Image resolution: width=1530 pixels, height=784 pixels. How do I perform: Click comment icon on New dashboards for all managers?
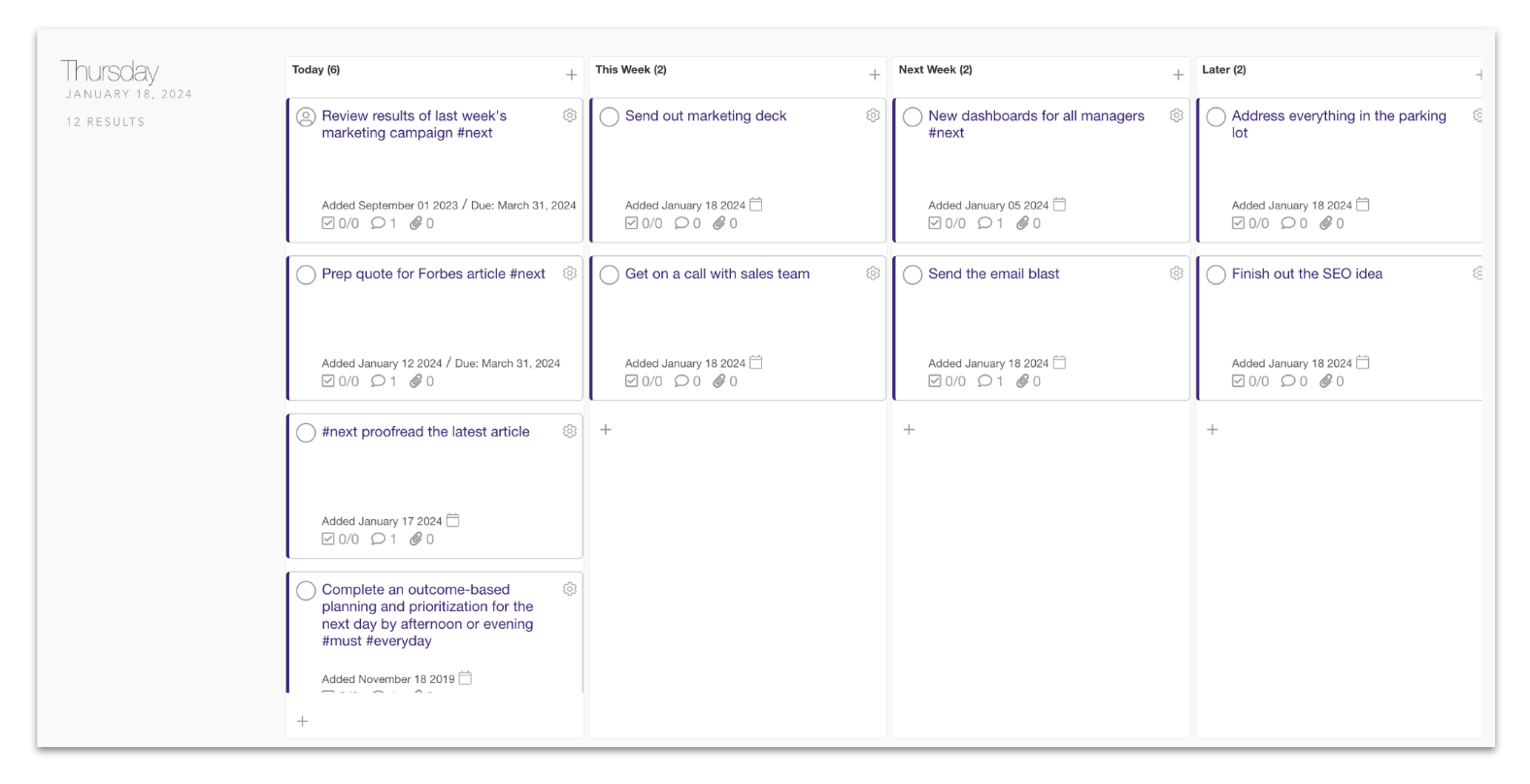[x=984, y=223]
